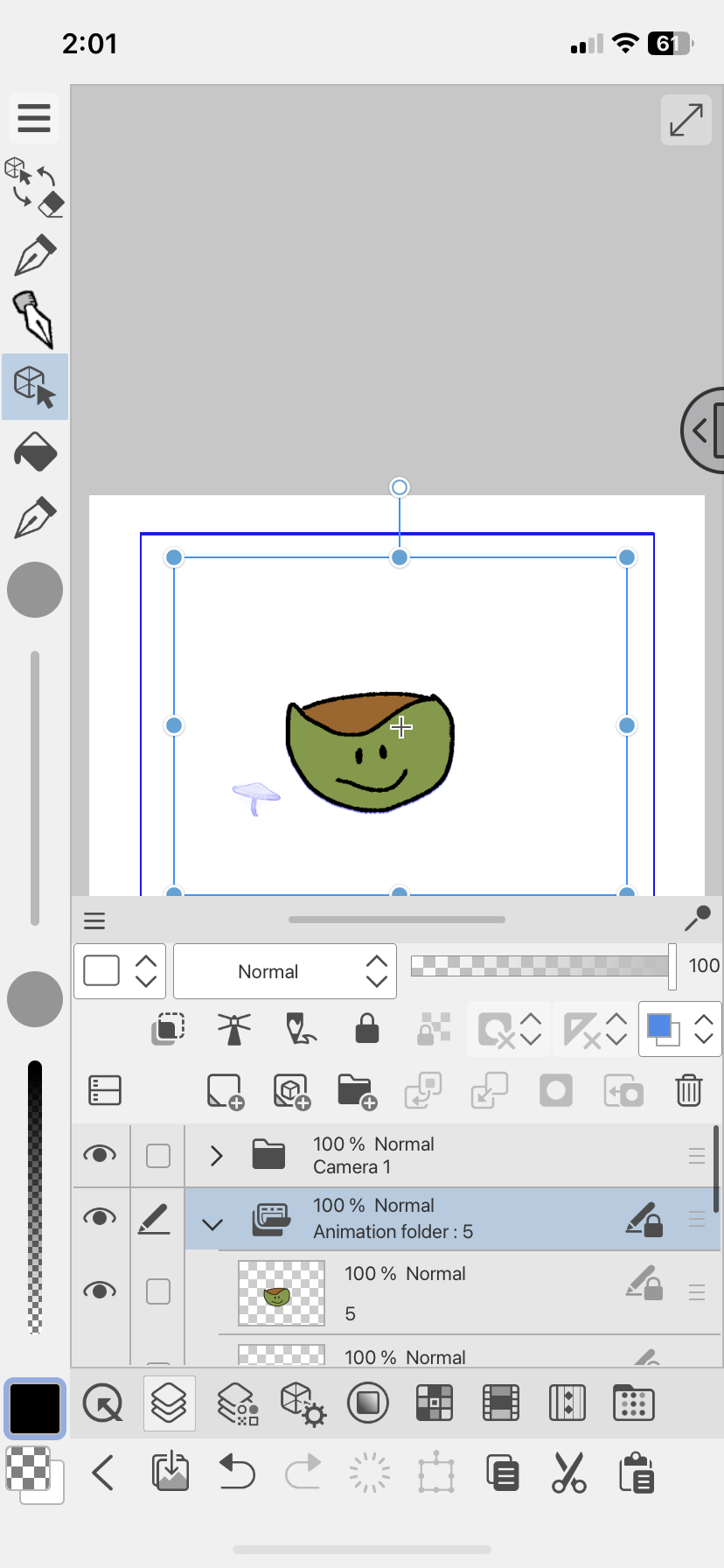Delete layer with trash icon
Image resolution: width=724 pixels, height=1568 pixels.
pos(689,1090)
